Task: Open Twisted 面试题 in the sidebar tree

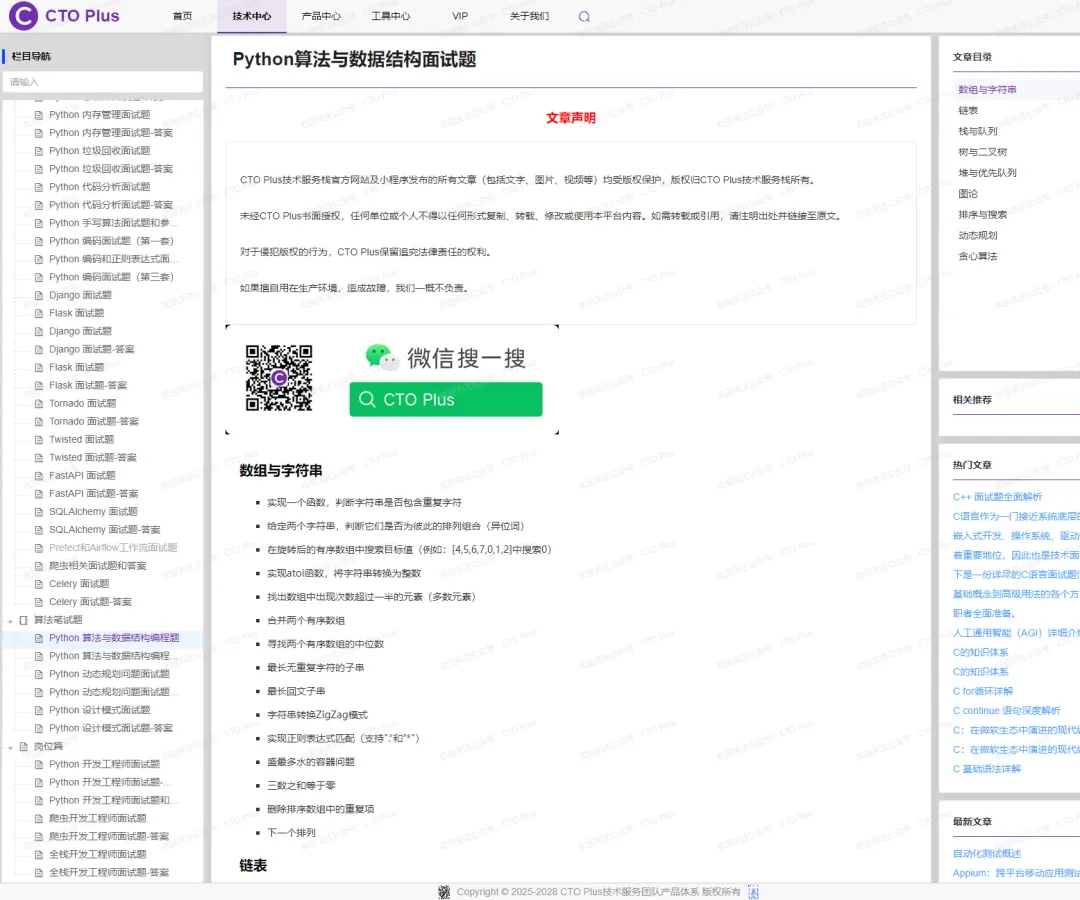Action: [81, 439]
